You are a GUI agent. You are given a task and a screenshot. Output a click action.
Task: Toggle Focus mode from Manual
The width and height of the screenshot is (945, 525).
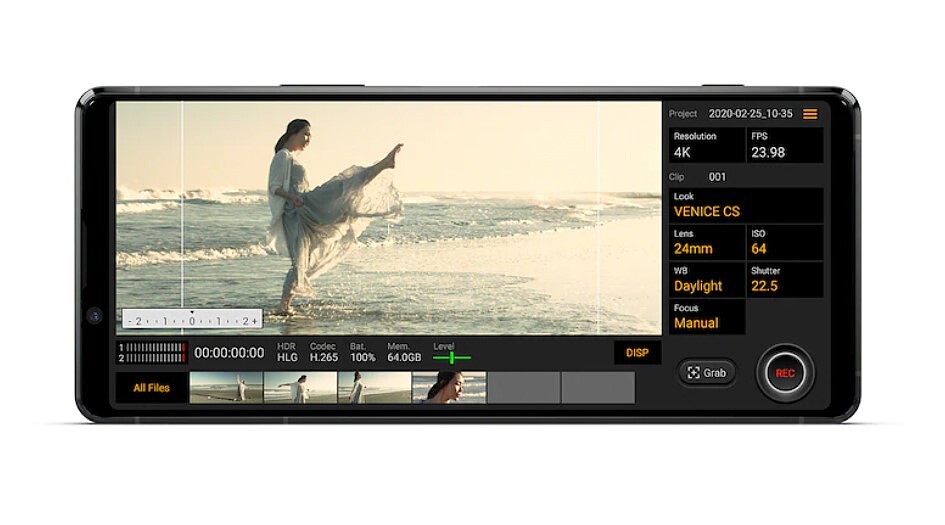(707, 317)
